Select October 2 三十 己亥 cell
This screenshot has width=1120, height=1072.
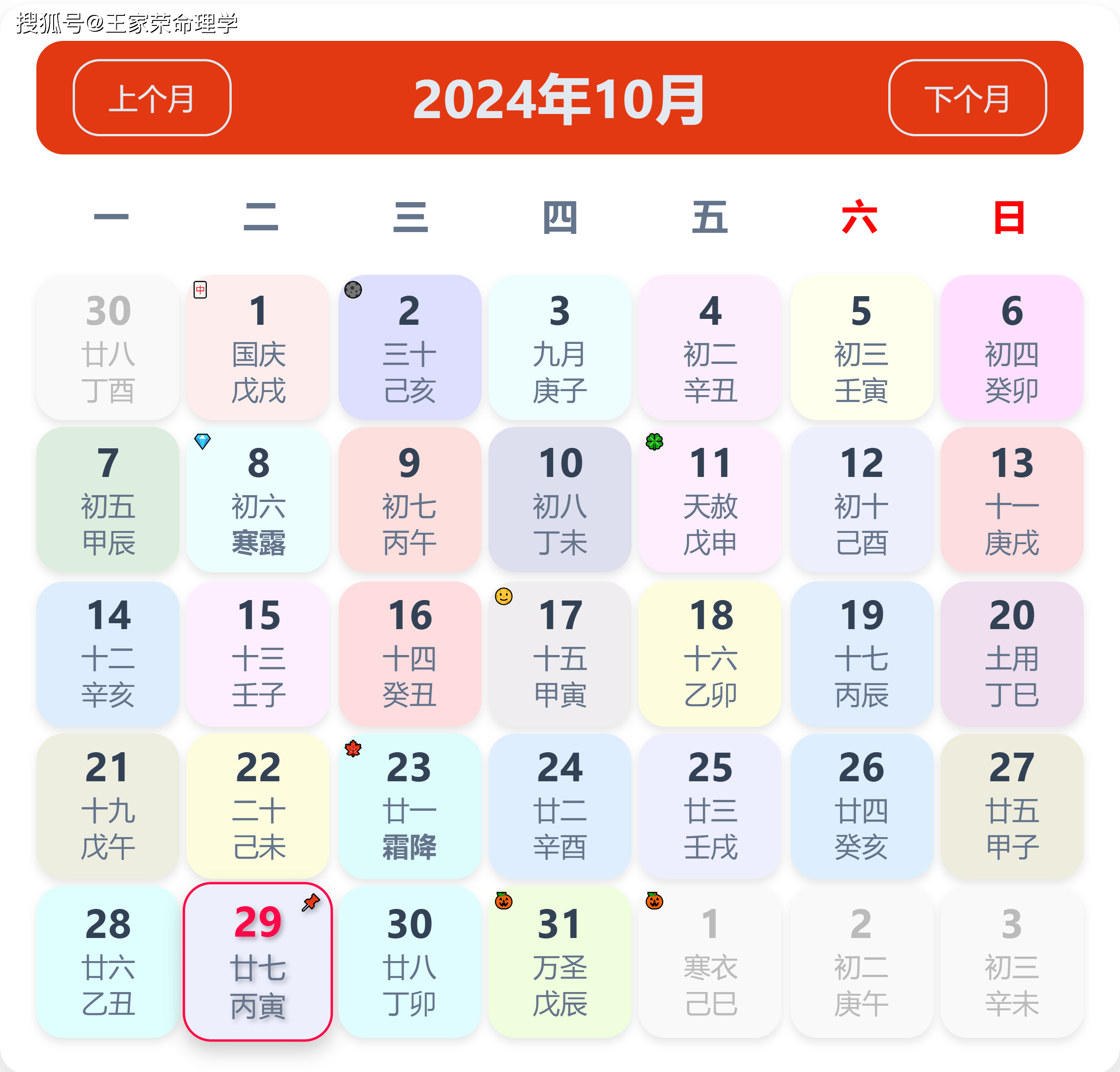[410, 348]
